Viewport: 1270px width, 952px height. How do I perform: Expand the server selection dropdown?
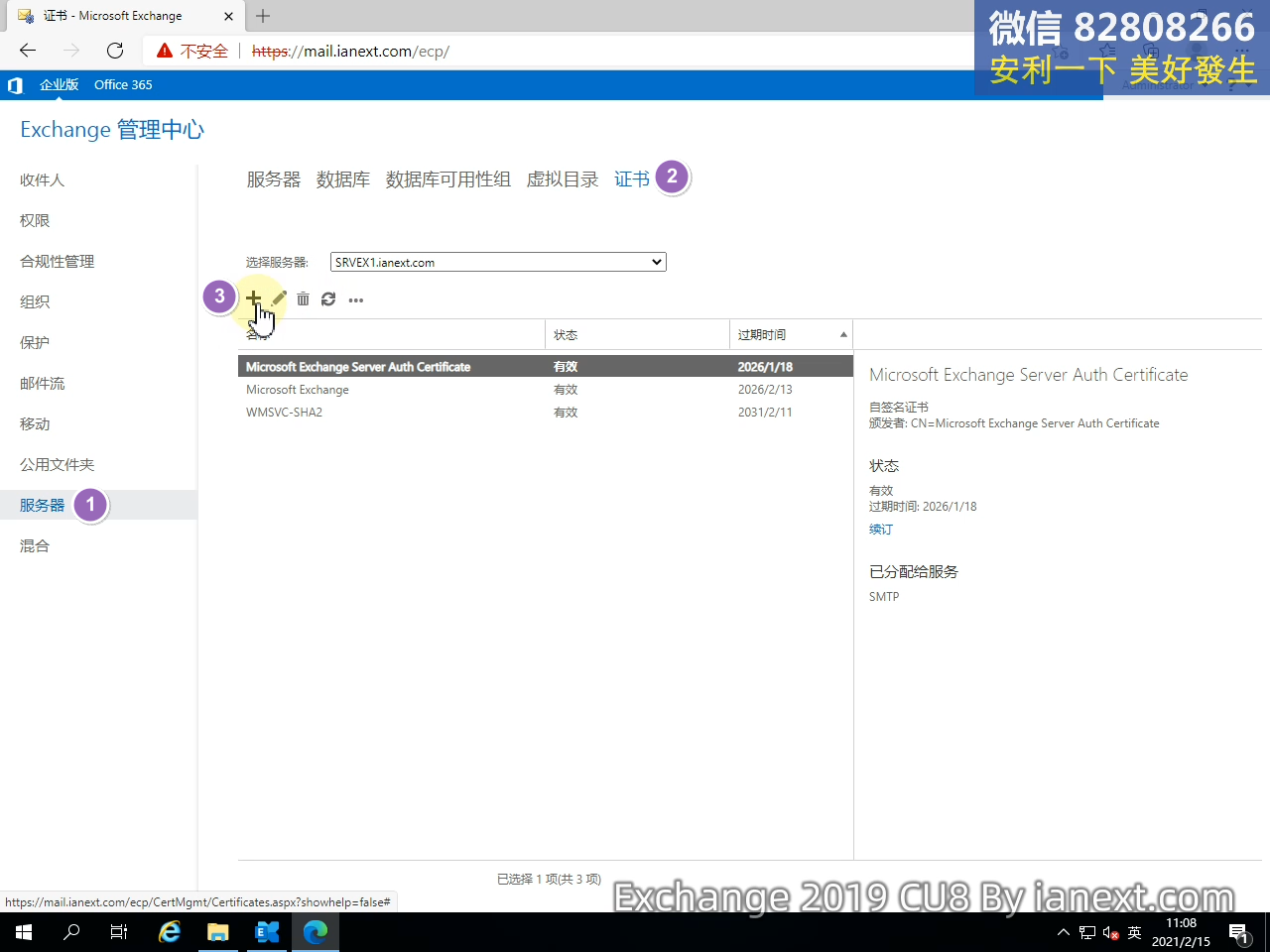[x=498, y=262]
